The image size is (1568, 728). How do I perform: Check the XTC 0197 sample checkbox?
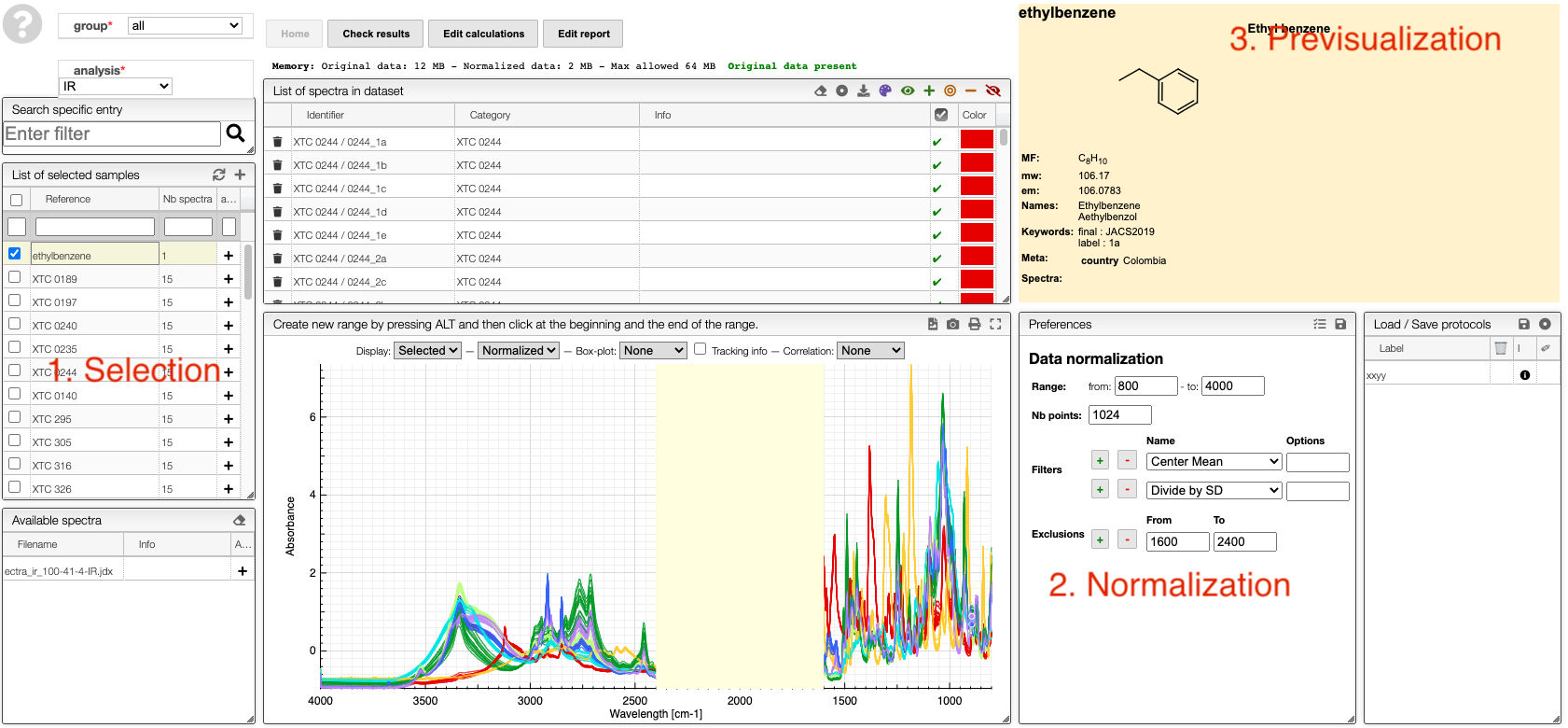15,300
